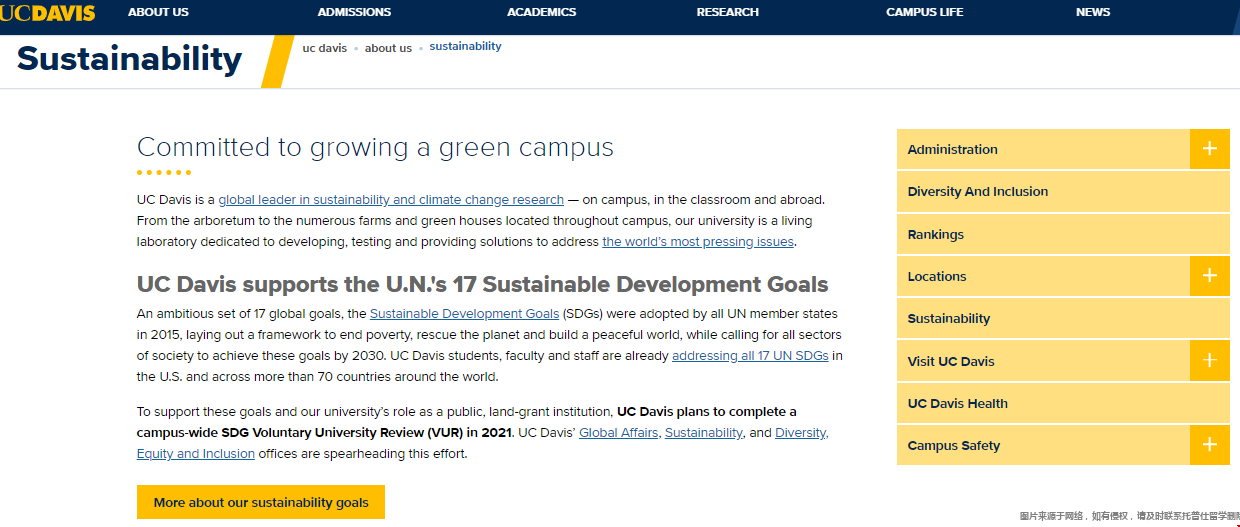Click the 'uc davis' breadcrumb link
1240x527 pixels.
324,48
